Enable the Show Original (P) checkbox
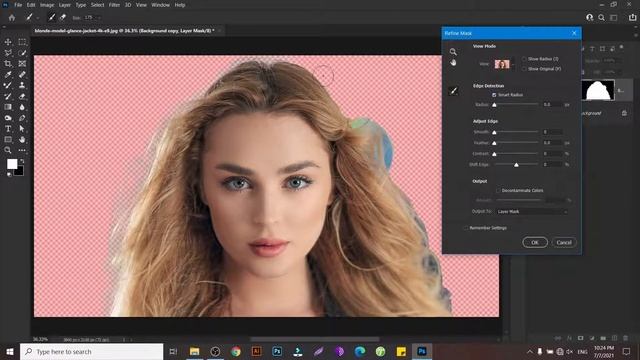Image resolution: width=640 pixels, height=360 pixels. tap(524, 69)
